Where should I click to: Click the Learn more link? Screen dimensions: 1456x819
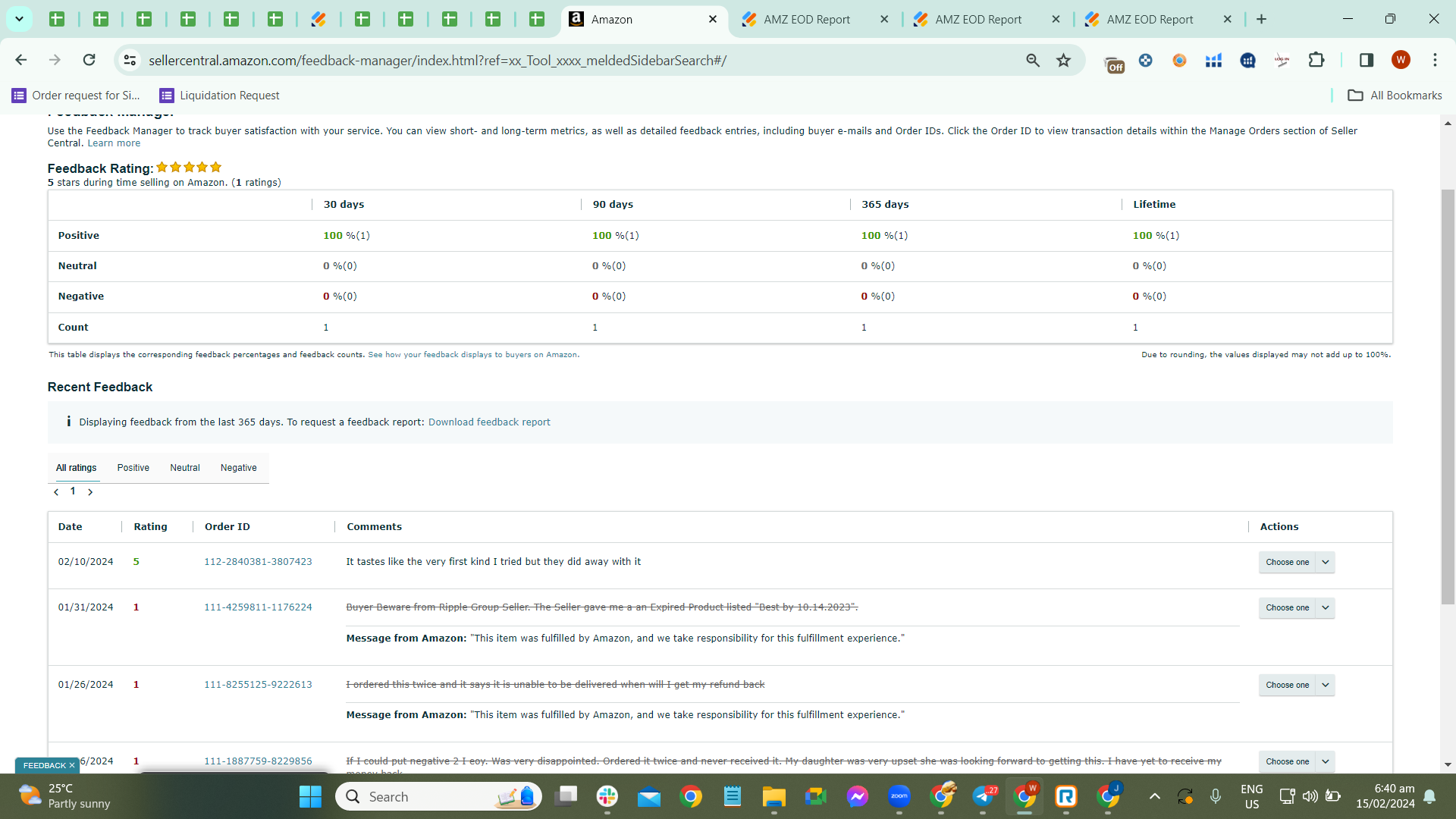(x=114, y=143)
